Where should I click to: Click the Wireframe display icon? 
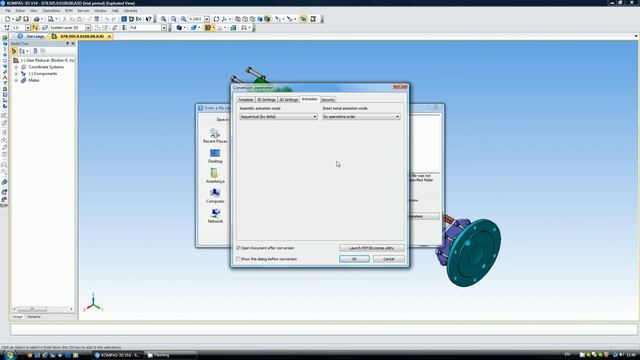238,19
